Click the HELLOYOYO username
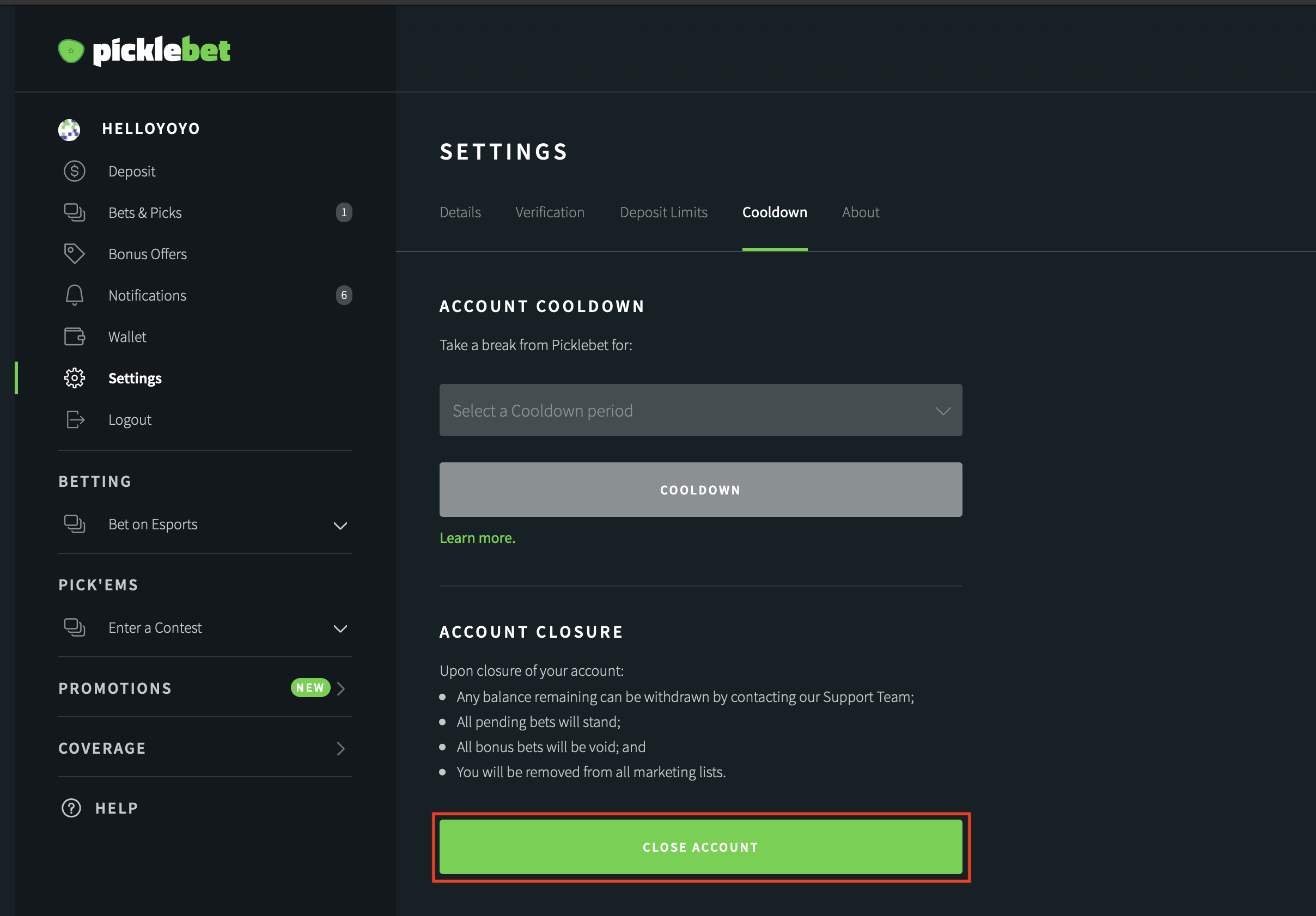The height and width of the screenshot is (916, 1316). pos(151,129)
